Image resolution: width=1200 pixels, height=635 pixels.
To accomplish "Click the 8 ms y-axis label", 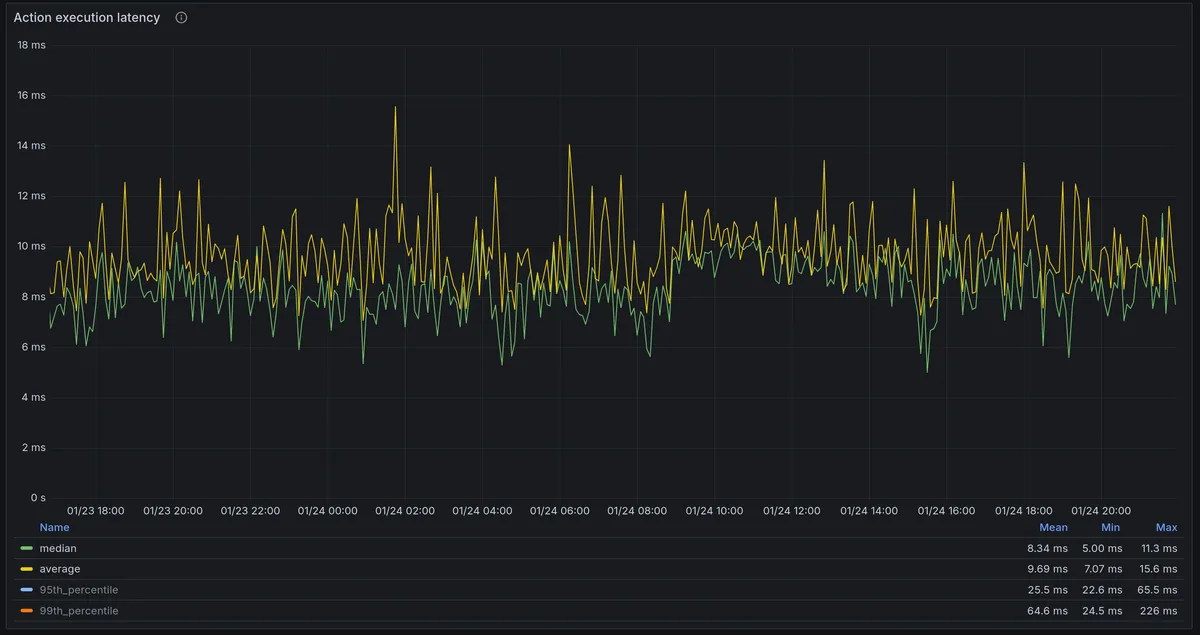I will [34, 296].
